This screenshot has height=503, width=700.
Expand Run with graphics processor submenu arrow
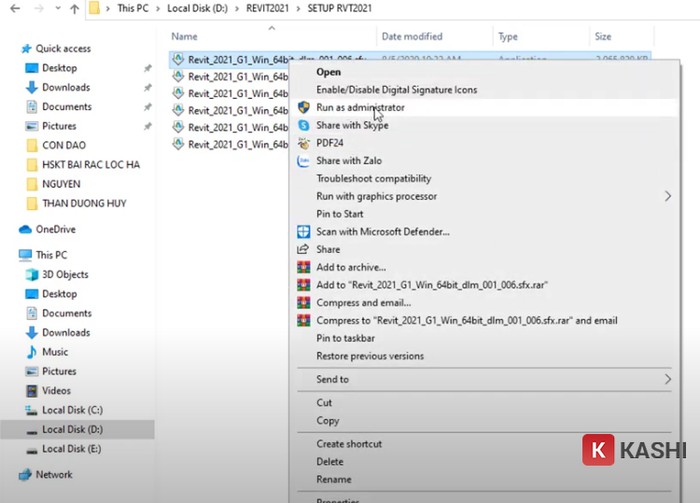click(667, 196)
